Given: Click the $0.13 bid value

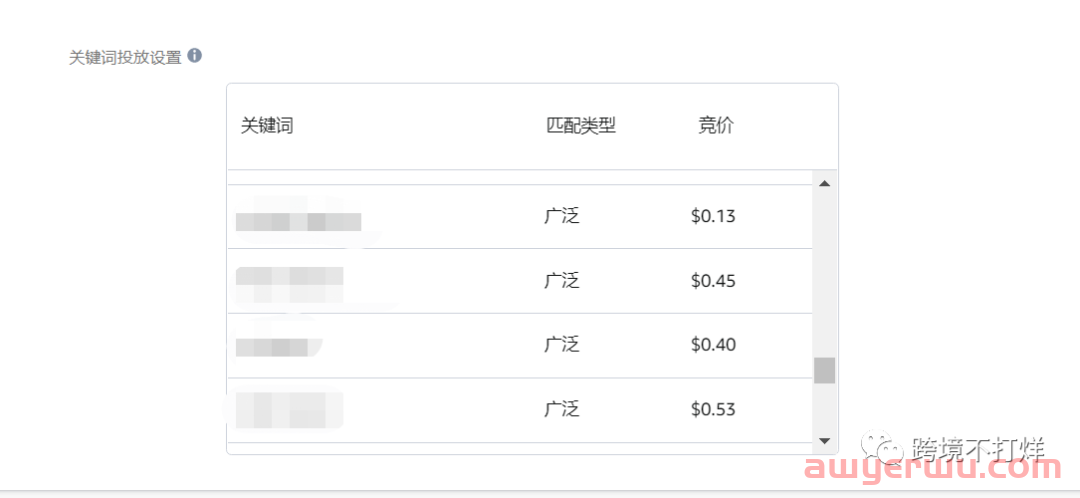Looking at the screenshot, I should point(713,216).
